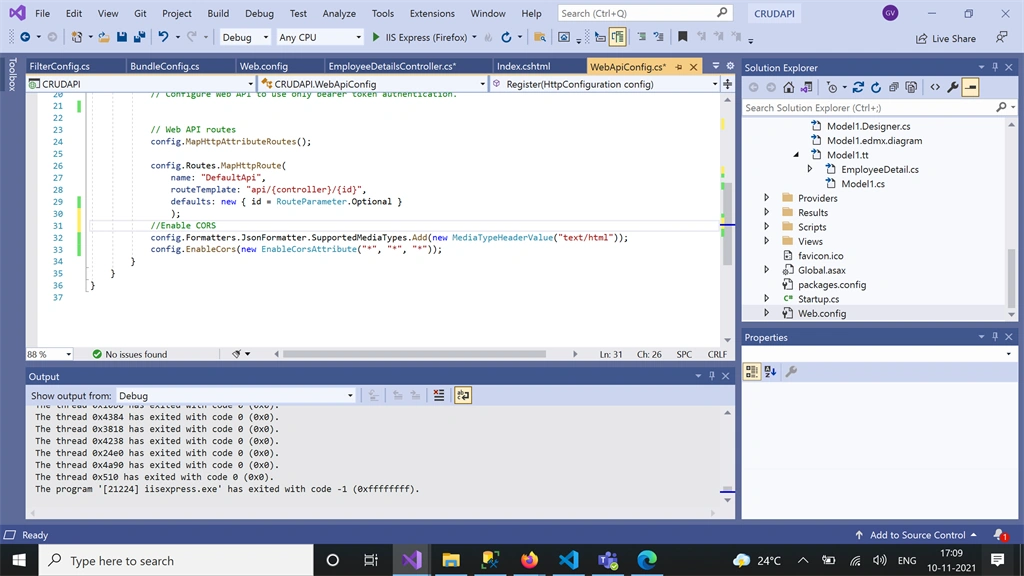Click Clear All icon in Output panel

click(439, 395)
